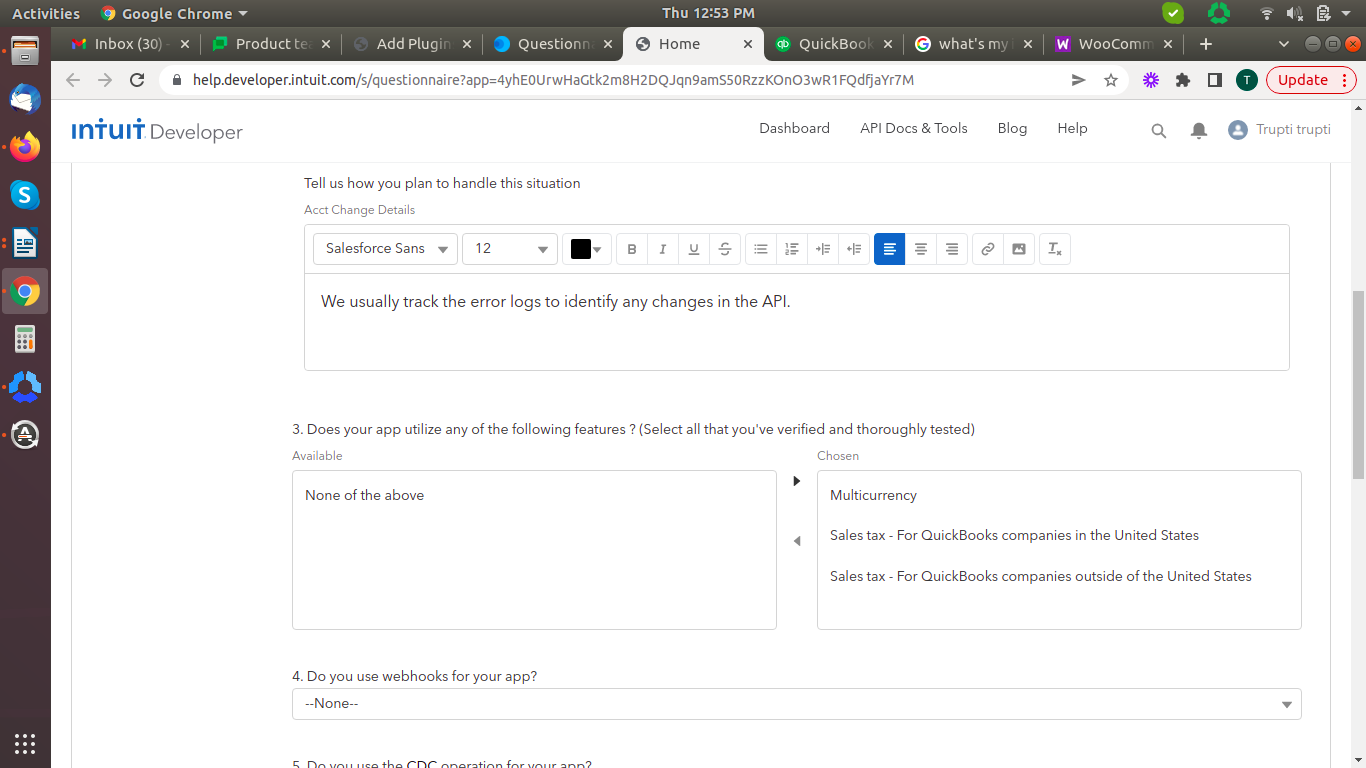Insert a numbered list
Screen dimensions: 1366x768
tap(792, 249)
